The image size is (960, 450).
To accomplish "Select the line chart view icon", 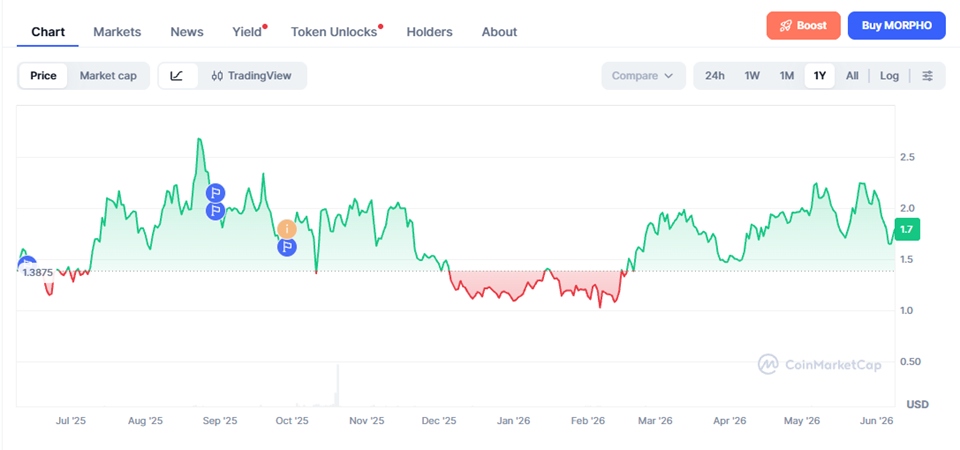I will (178, 76).
